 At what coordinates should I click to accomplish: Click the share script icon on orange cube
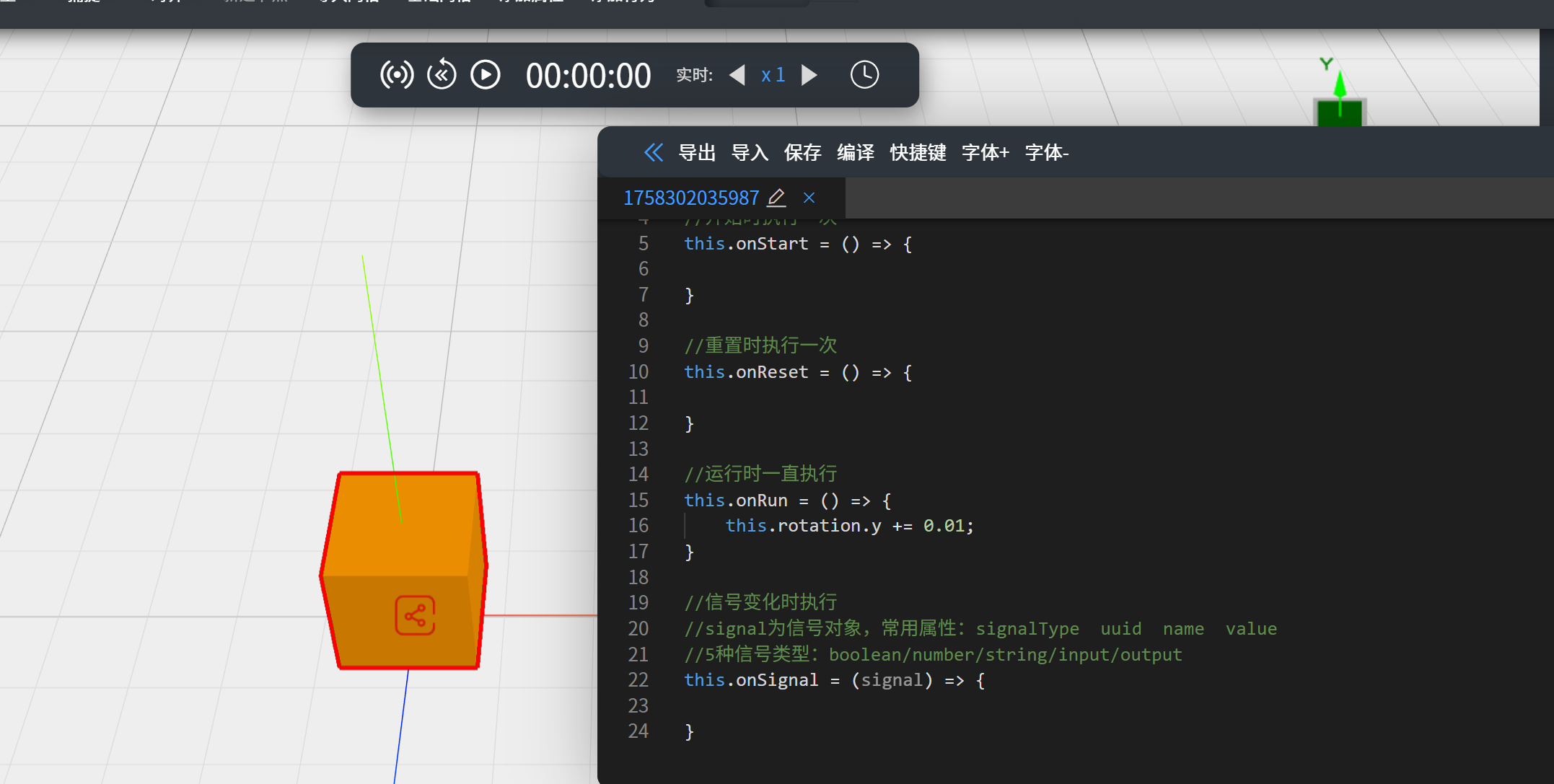415,615
